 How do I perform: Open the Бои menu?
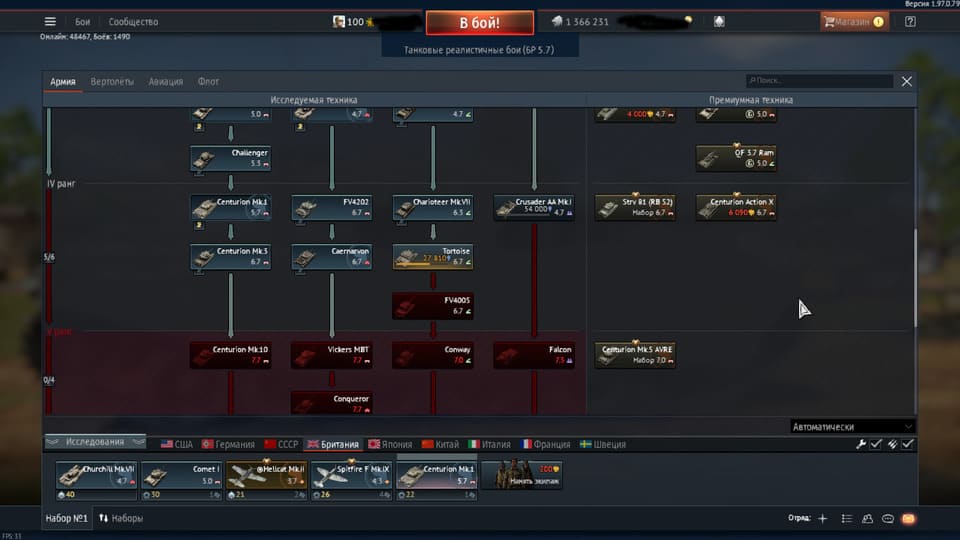coord(83,21)
